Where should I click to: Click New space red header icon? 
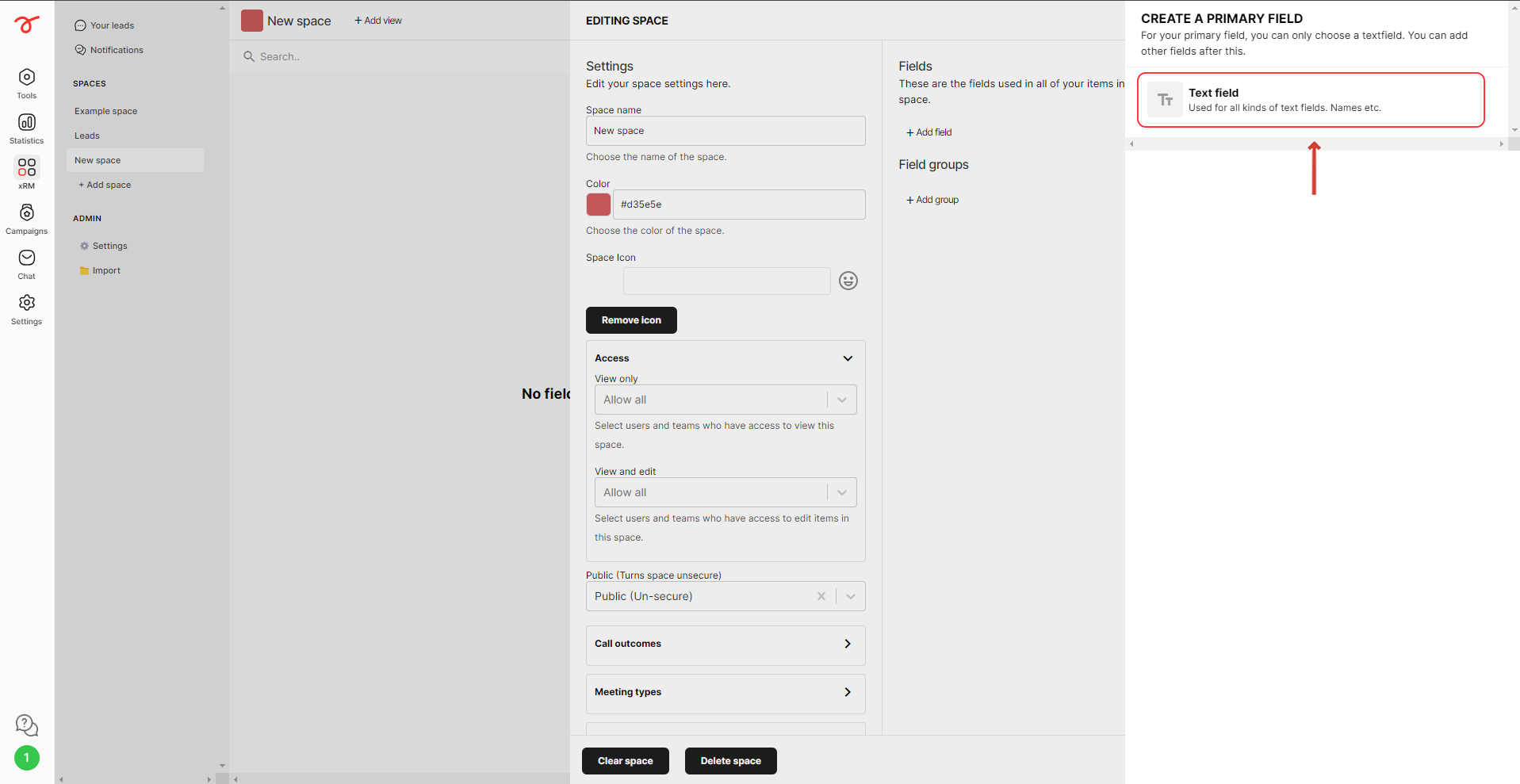(252, 21)
